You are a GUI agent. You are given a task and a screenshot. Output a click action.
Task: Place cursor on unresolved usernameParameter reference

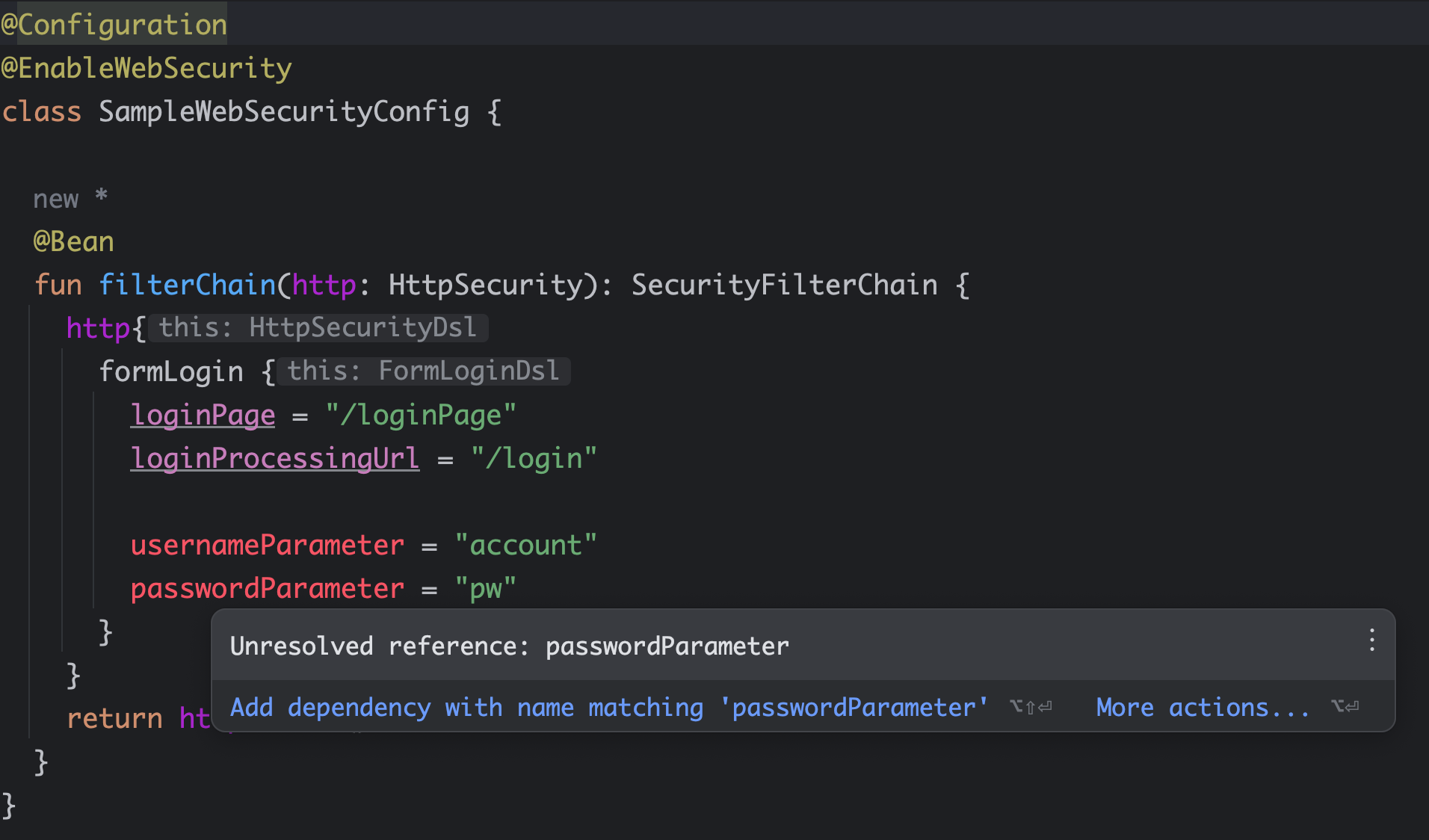click(267, 545)
